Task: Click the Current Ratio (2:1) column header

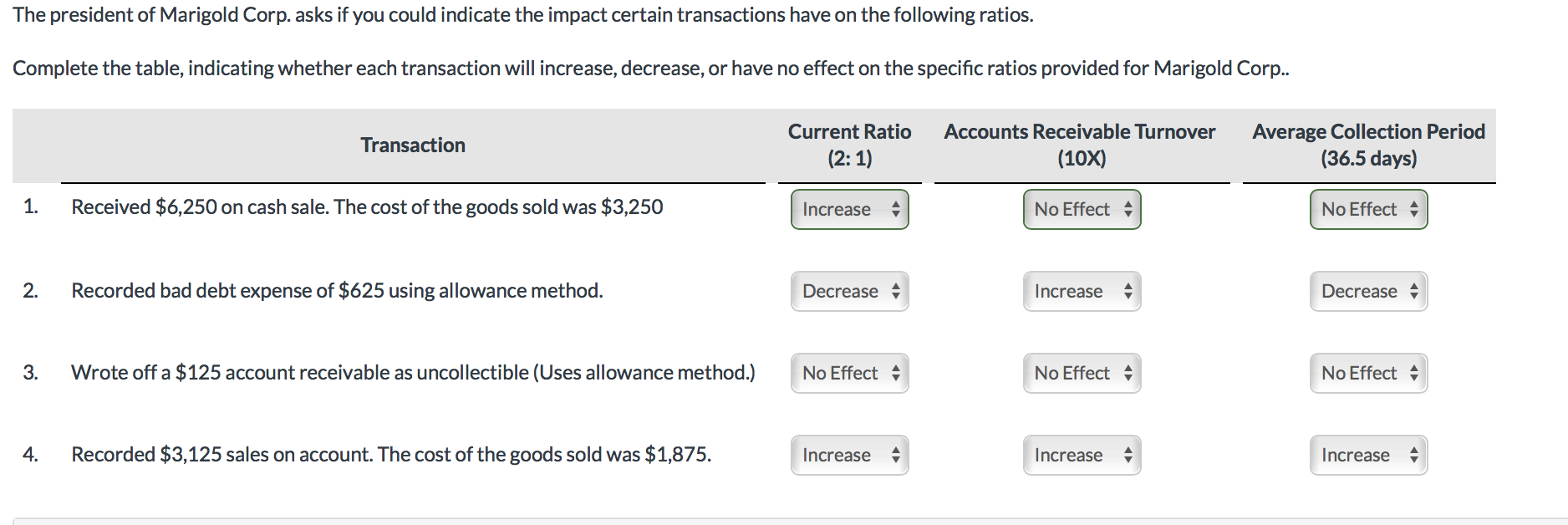Action: coord(849,145)
